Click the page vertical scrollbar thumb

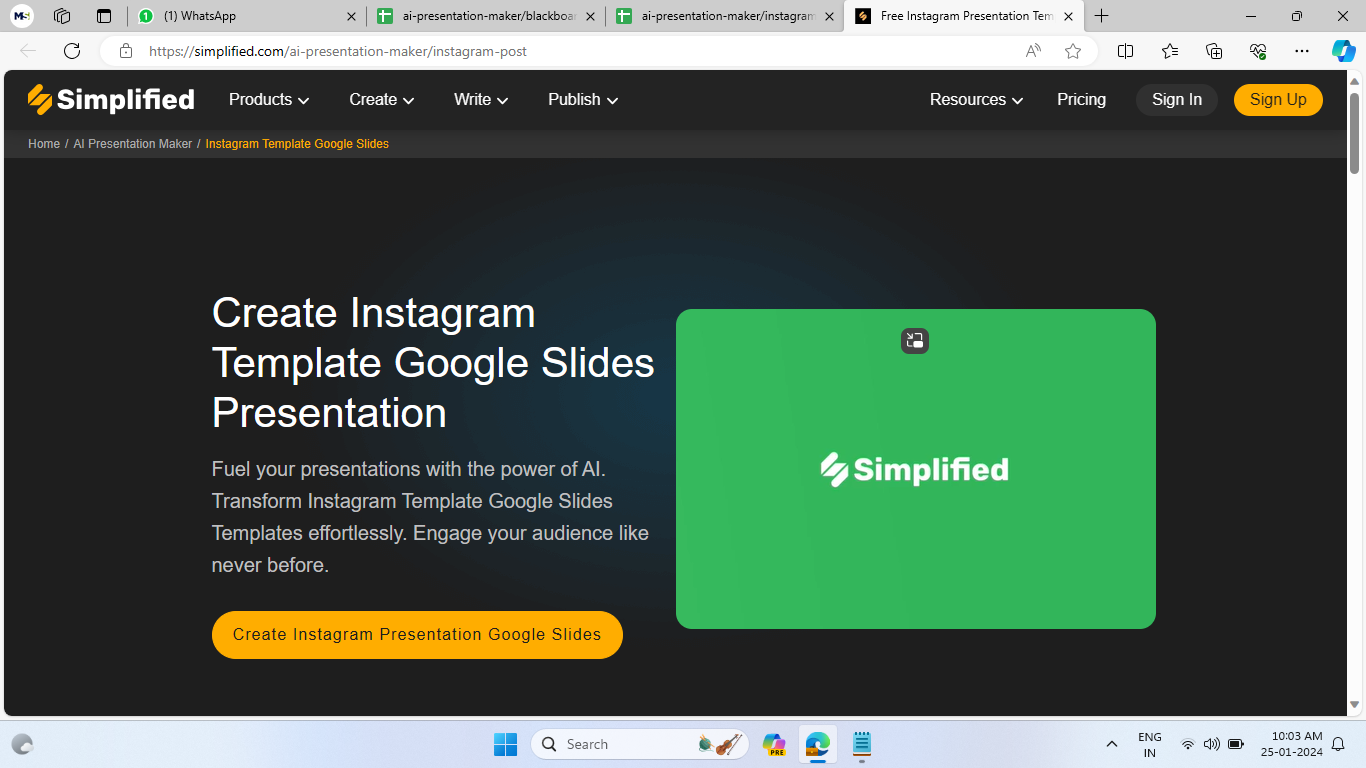coord(1355,133)
